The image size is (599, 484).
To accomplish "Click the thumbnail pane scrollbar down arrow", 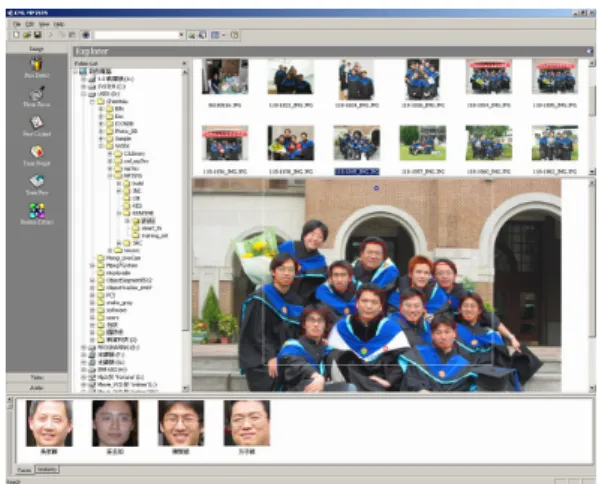I will [592, 172].
